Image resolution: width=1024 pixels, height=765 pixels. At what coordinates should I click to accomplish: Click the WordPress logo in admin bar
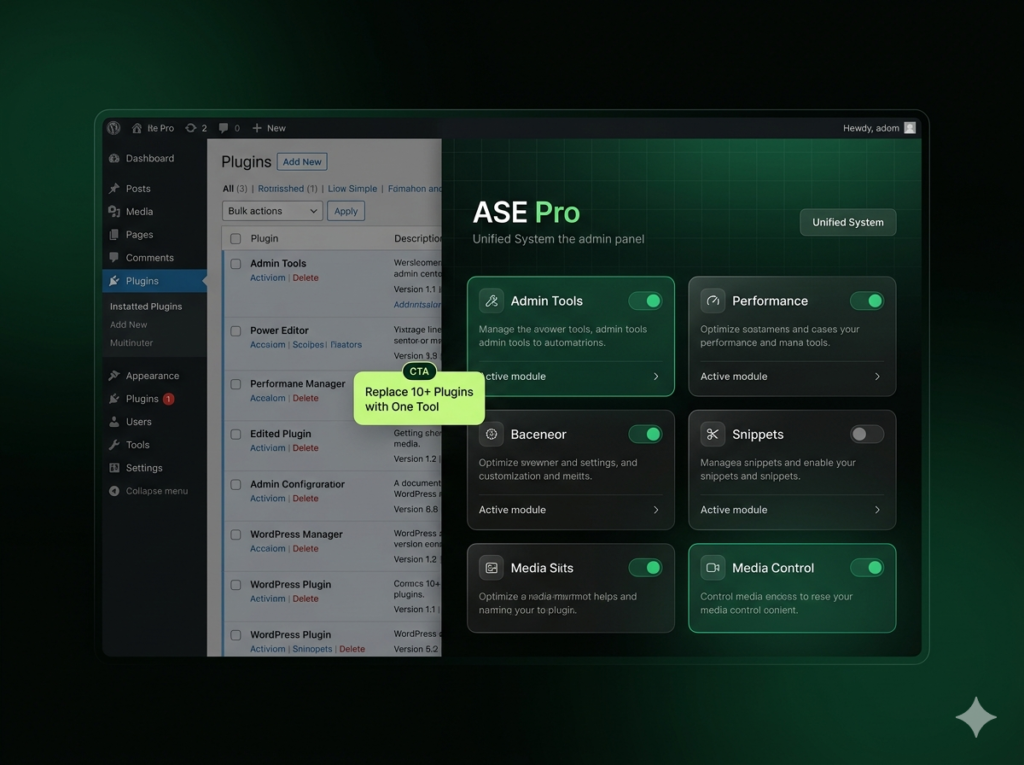[x=114, y=127]
